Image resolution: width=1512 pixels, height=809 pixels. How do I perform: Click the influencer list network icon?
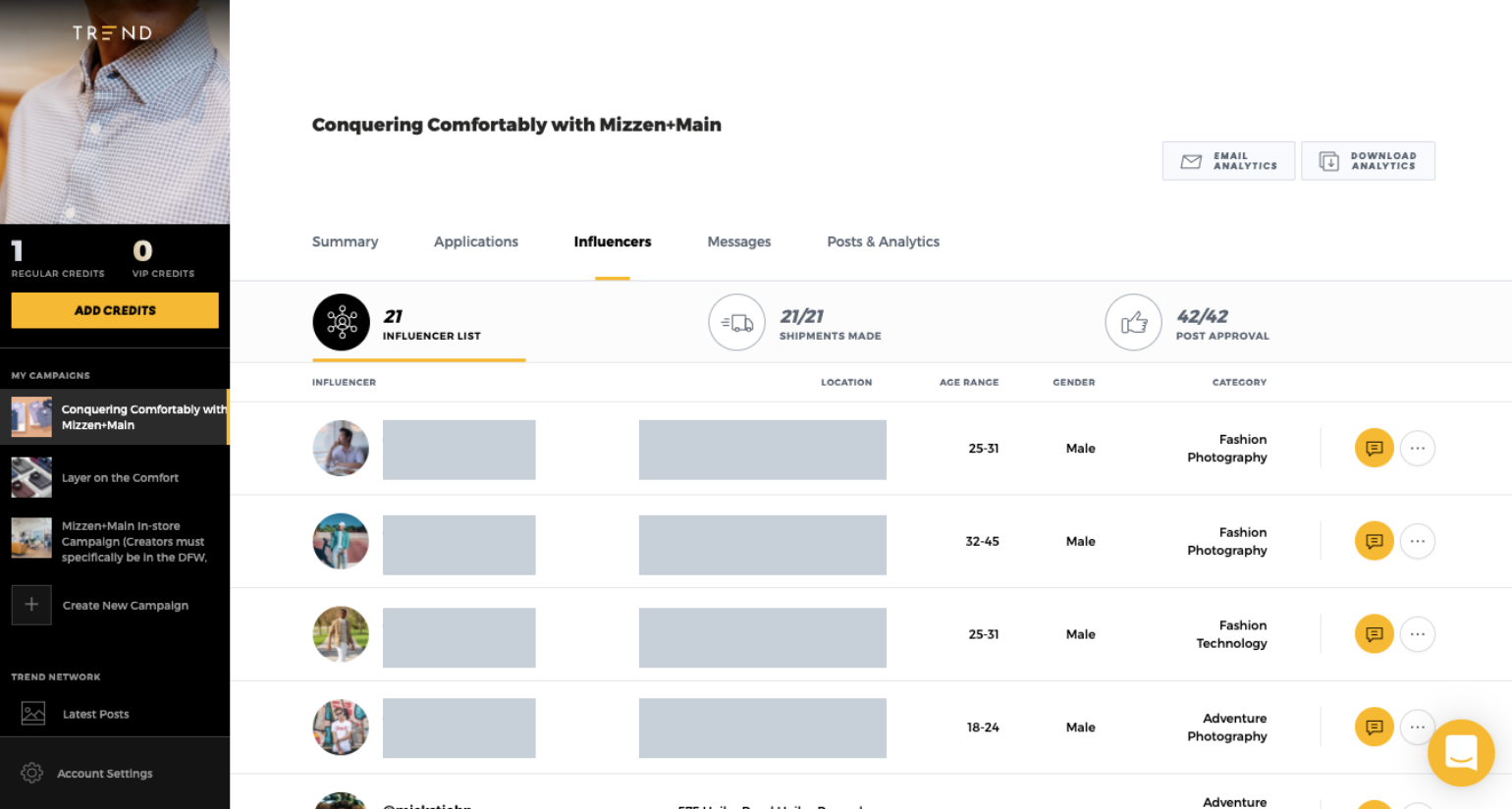coord(342,322)
